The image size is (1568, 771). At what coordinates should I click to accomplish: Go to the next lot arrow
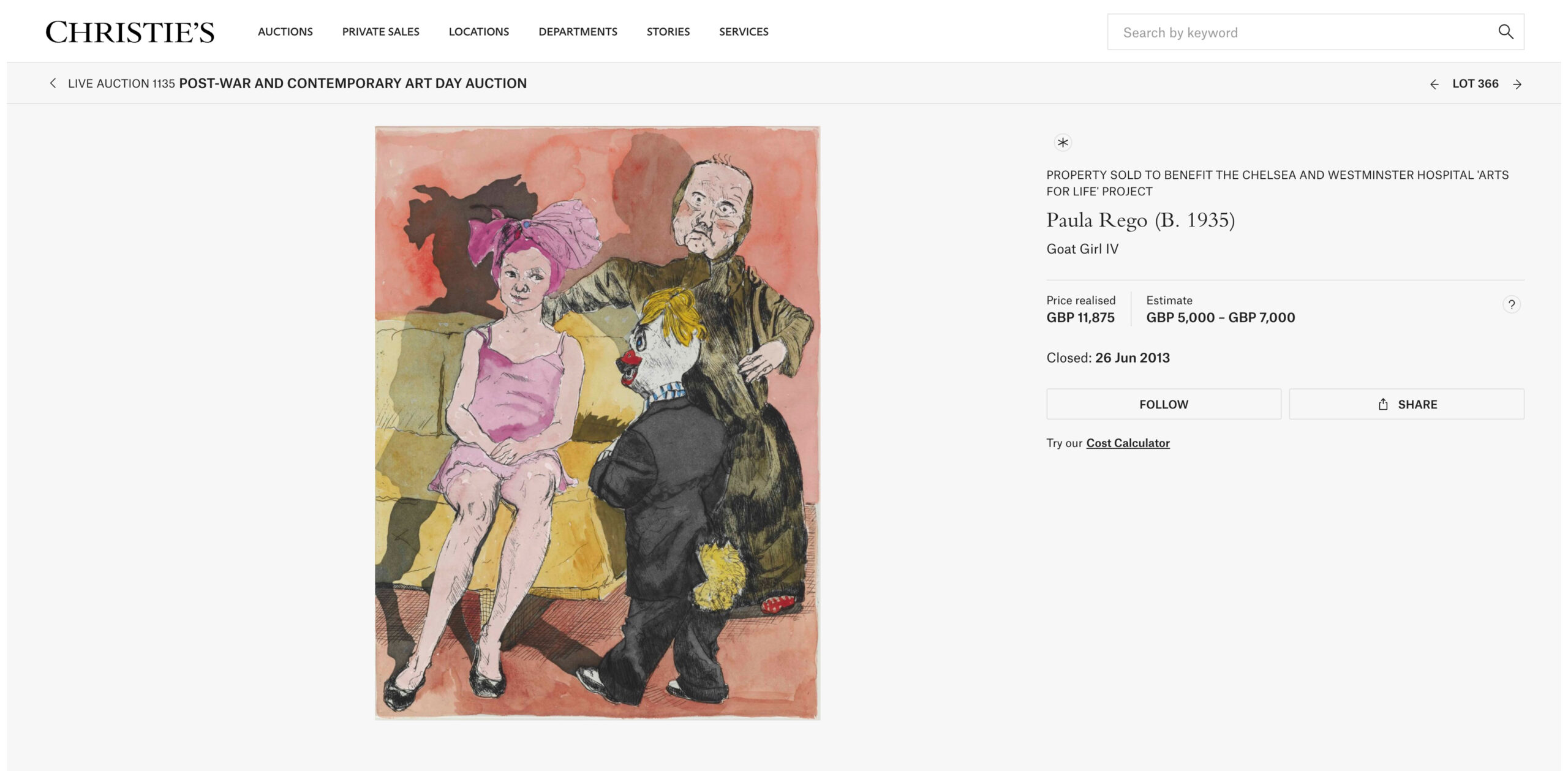pos(1517,85)
